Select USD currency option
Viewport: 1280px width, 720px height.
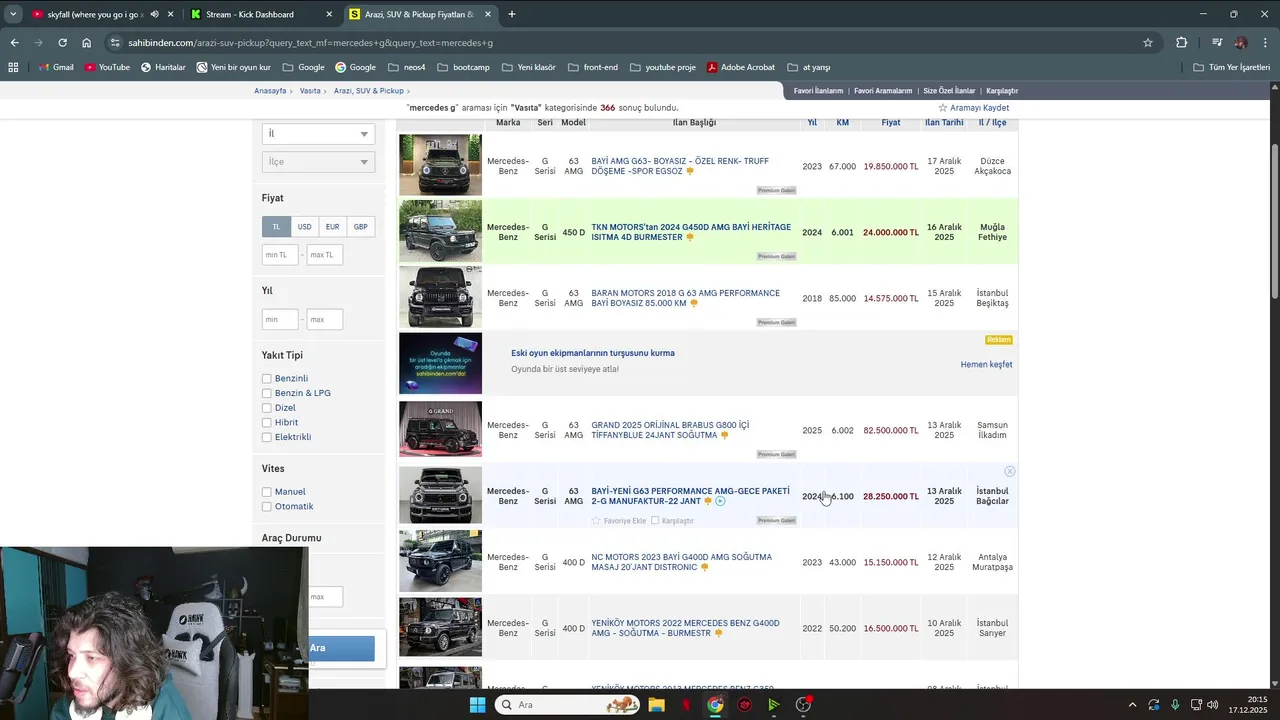coord(304,227)
